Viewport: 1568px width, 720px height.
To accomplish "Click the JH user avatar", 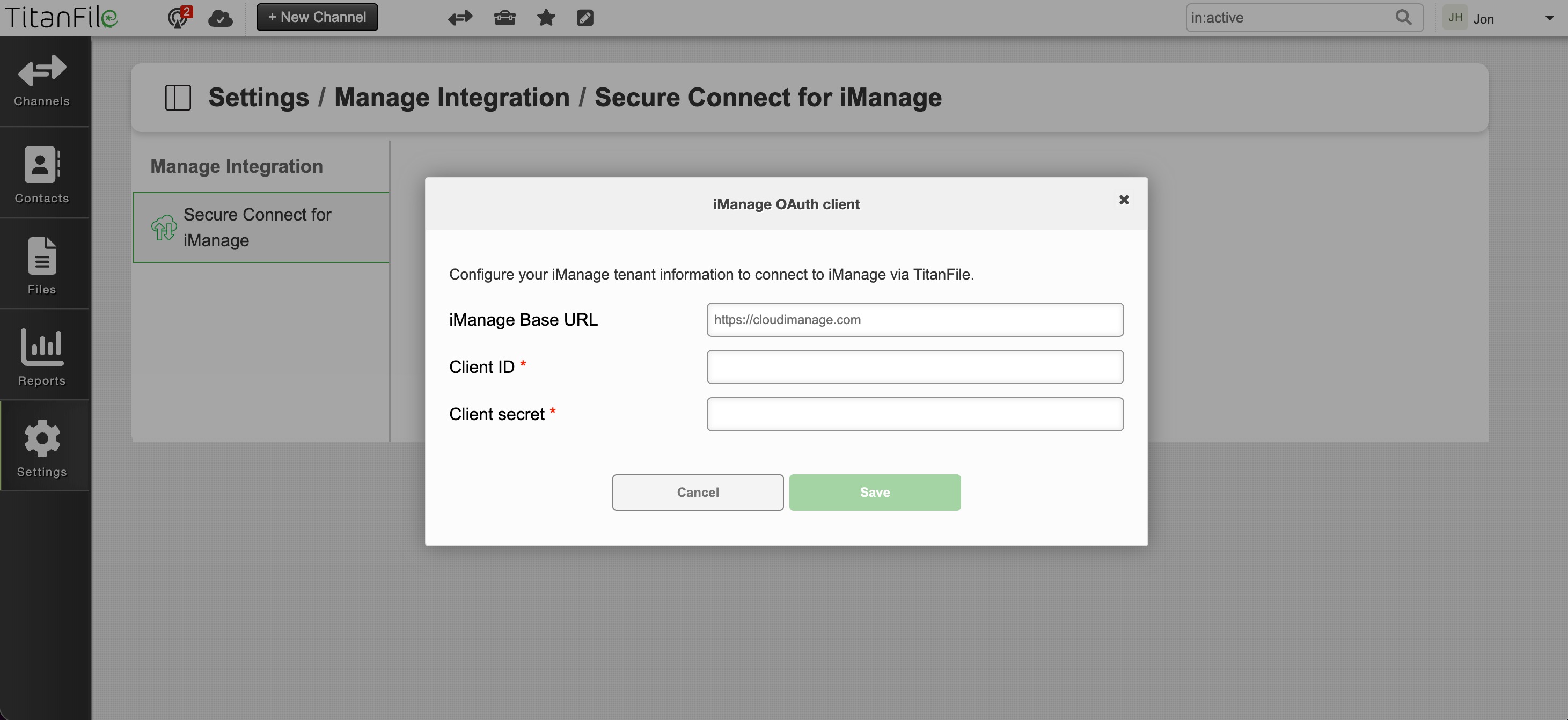I will (x=1455, y=18).
